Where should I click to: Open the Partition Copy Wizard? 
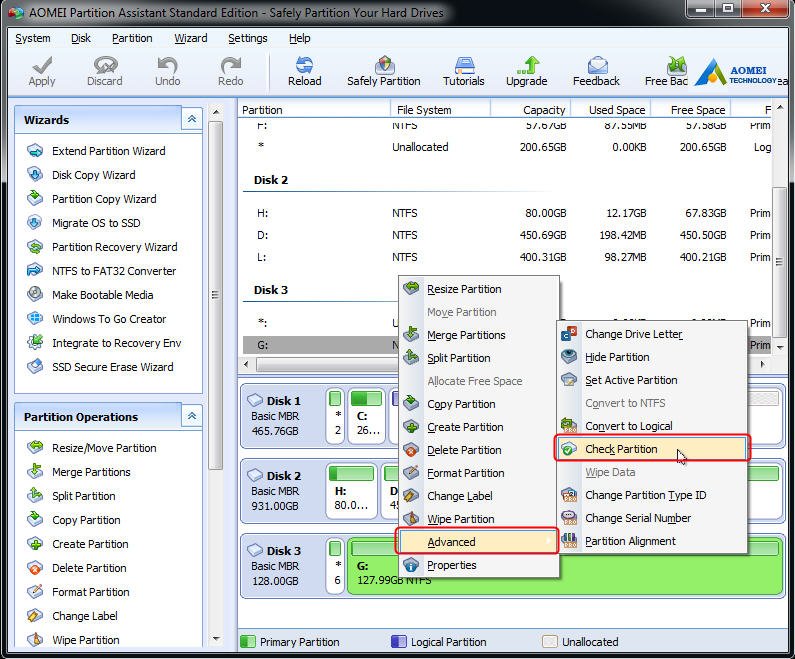pyautogui.click(x=91, y=199)
